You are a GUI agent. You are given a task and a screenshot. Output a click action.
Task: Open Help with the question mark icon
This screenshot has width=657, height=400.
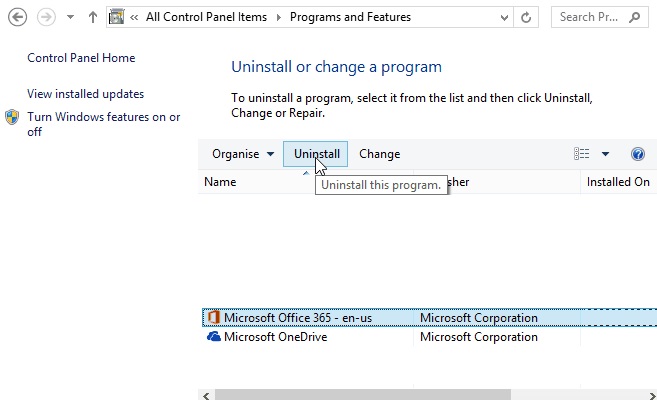click(x=638, y=154)
